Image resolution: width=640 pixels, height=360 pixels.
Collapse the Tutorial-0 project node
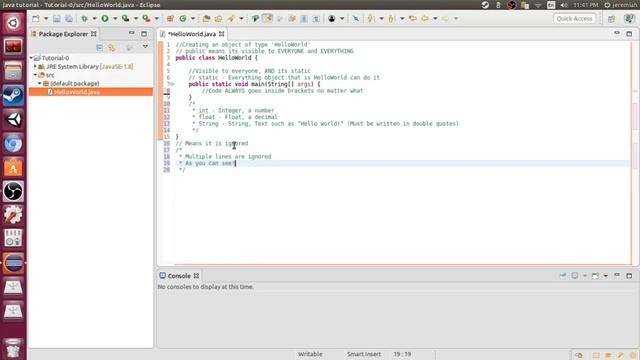[x=31, y=58]
